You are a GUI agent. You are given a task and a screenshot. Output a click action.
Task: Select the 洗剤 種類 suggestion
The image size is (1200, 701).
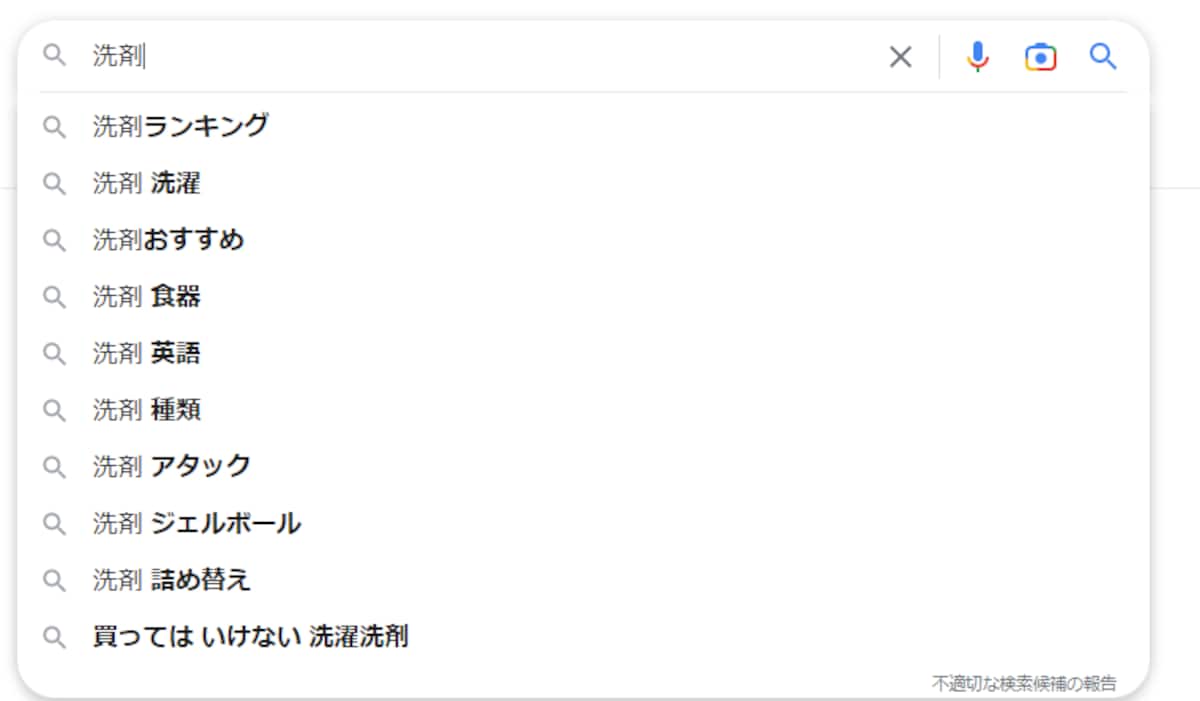[583, 410]
